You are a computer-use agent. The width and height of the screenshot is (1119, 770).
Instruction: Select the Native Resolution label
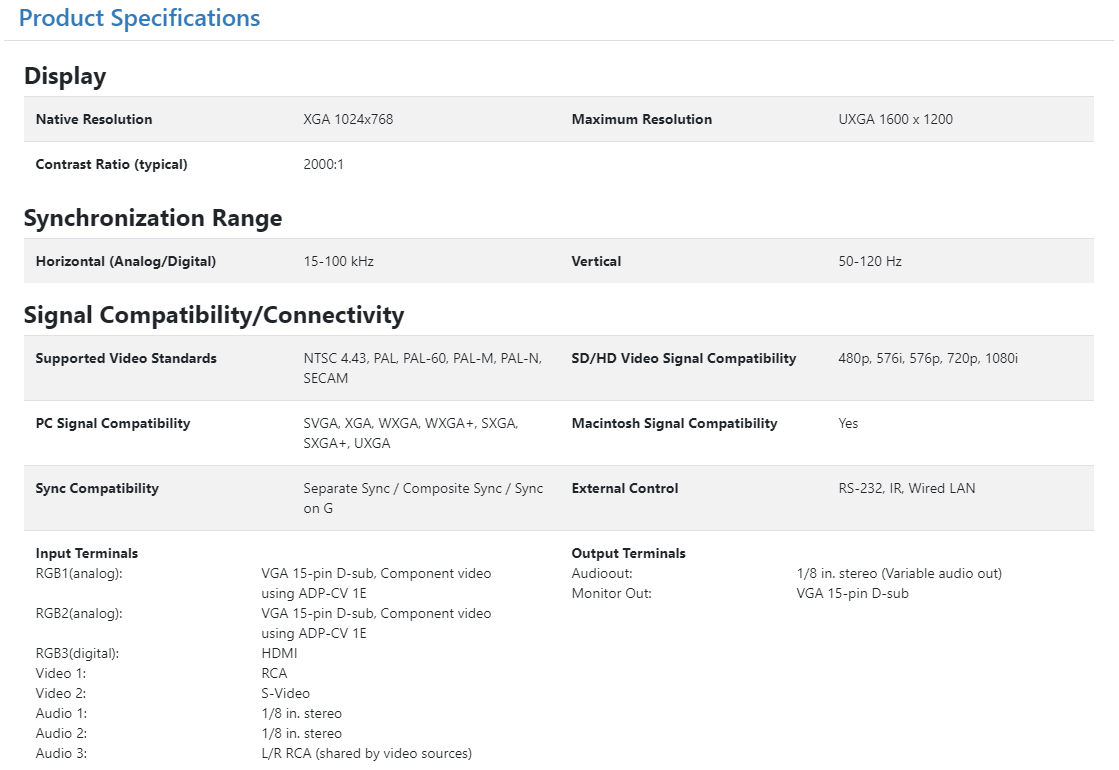[x=94, y=119]
